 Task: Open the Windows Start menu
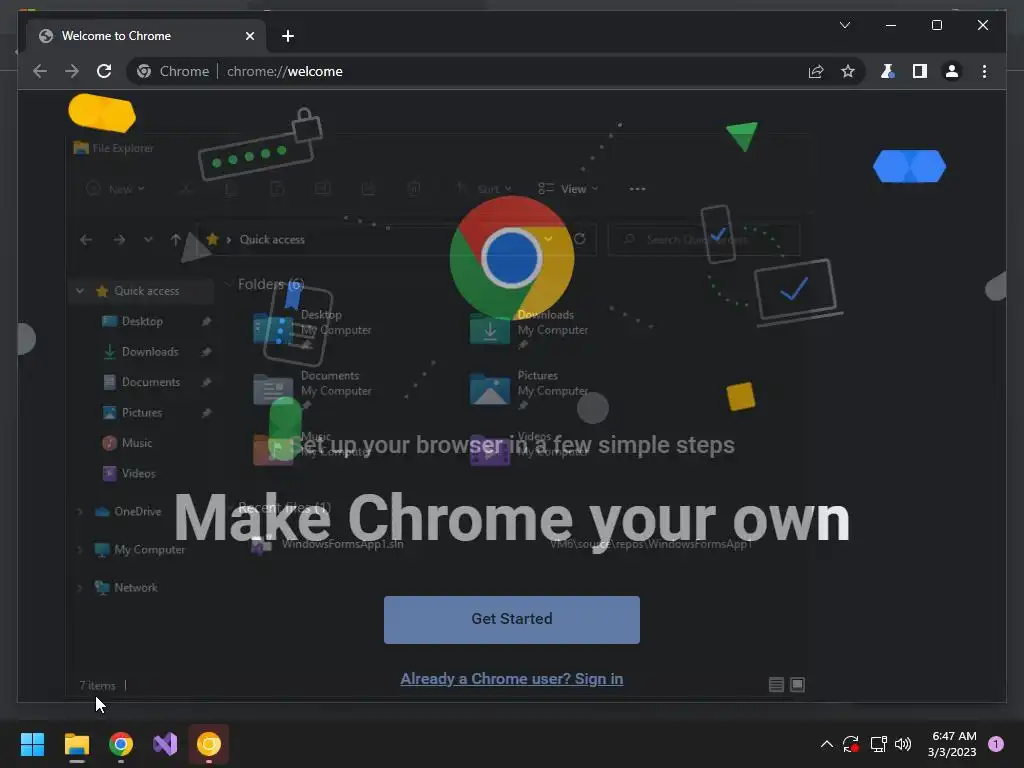tap(32, 744)
